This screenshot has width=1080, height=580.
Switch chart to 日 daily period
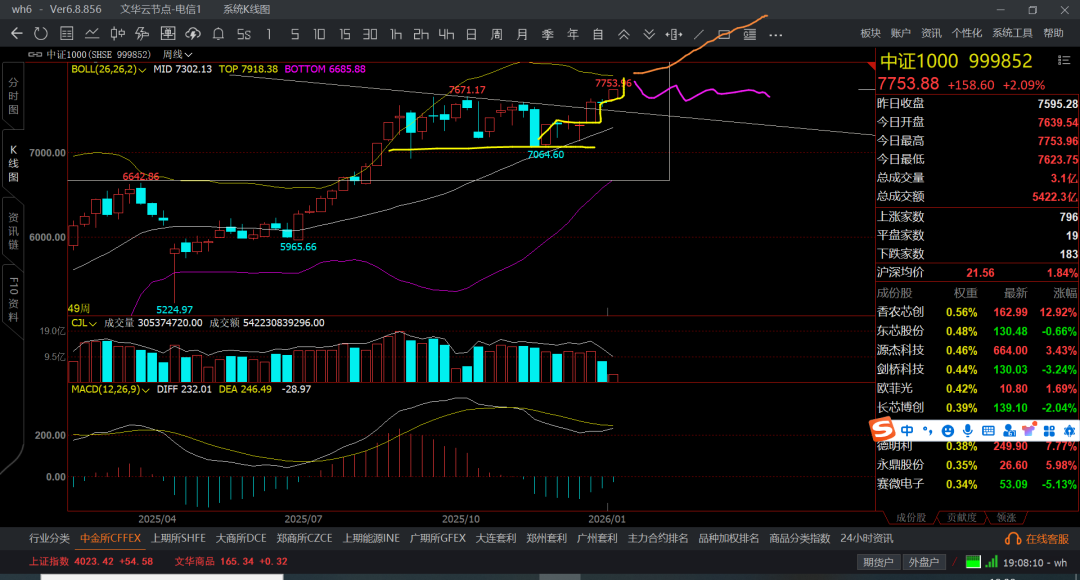(x=471, y=34)
